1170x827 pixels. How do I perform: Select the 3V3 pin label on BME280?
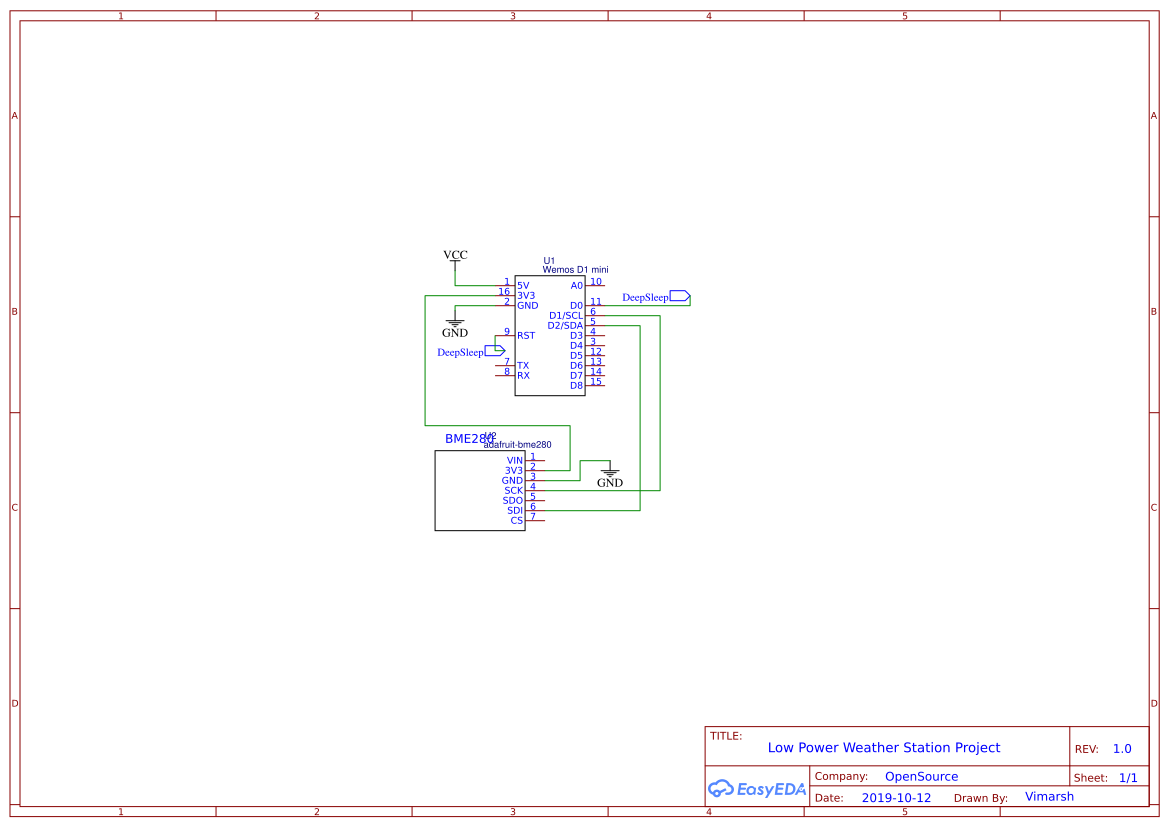pos(514,471)
